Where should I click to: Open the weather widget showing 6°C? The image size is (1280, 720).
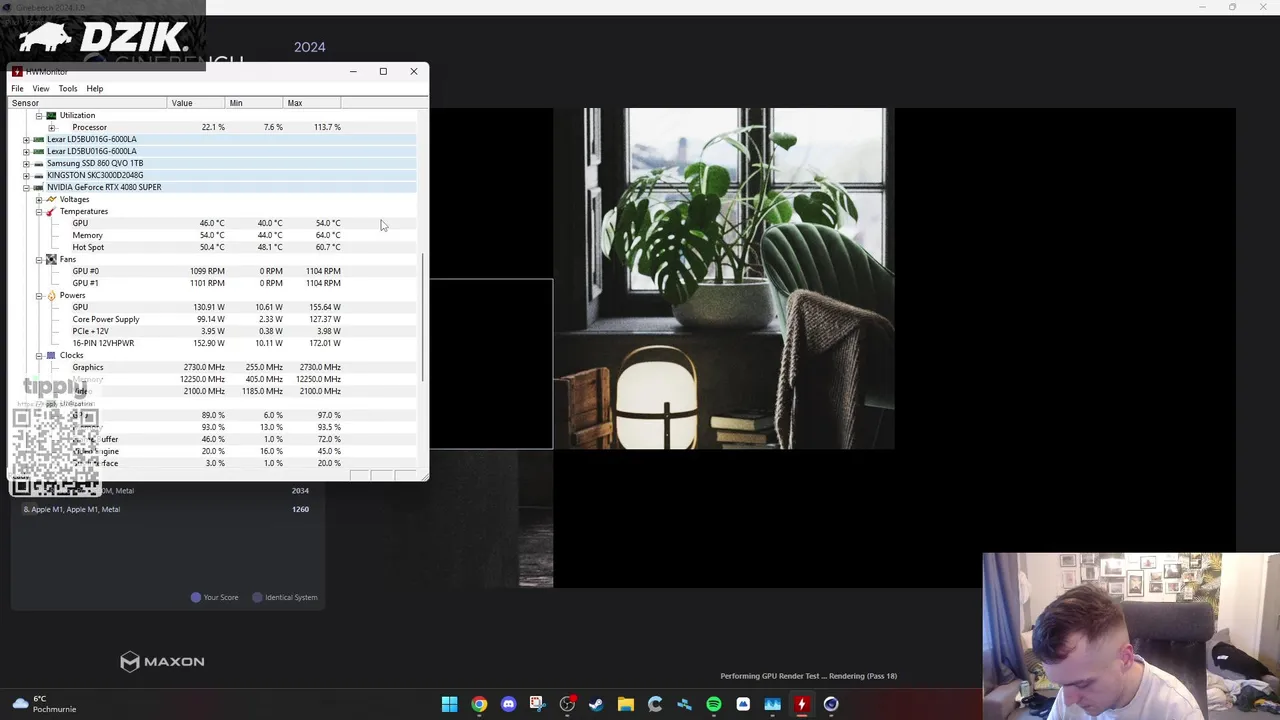44,704
